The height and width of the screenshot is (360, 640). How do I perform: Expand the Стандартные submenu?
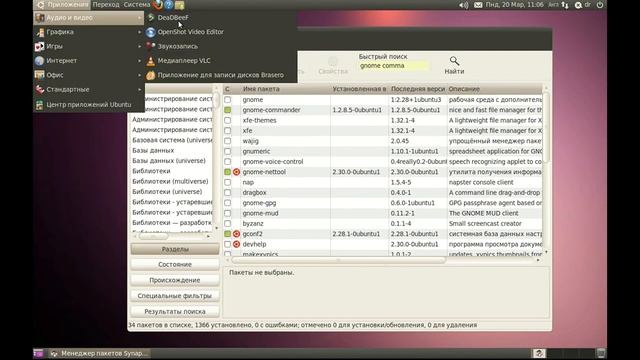point(89,89)
